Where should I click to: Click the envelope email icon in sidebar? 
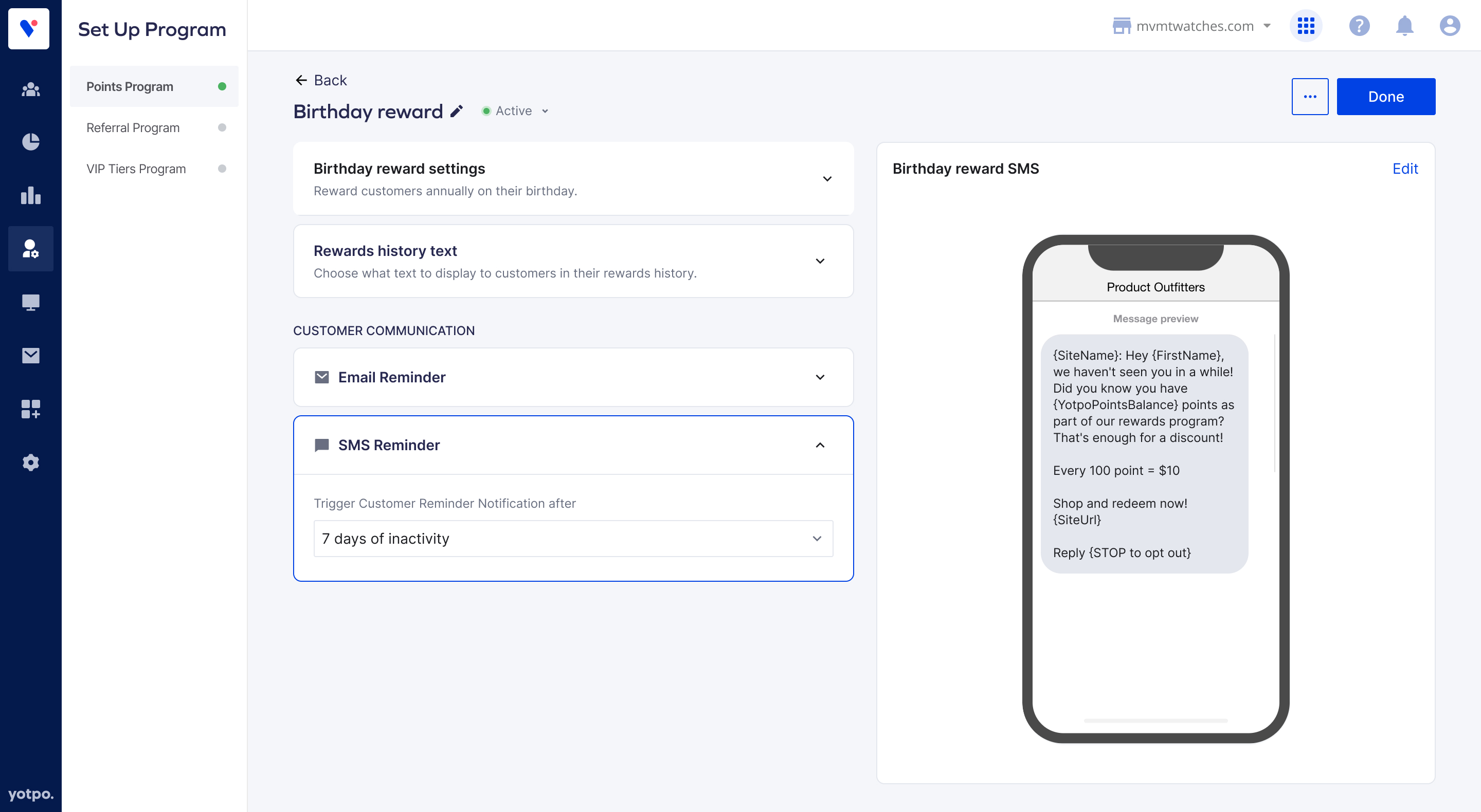coord(30,356)
